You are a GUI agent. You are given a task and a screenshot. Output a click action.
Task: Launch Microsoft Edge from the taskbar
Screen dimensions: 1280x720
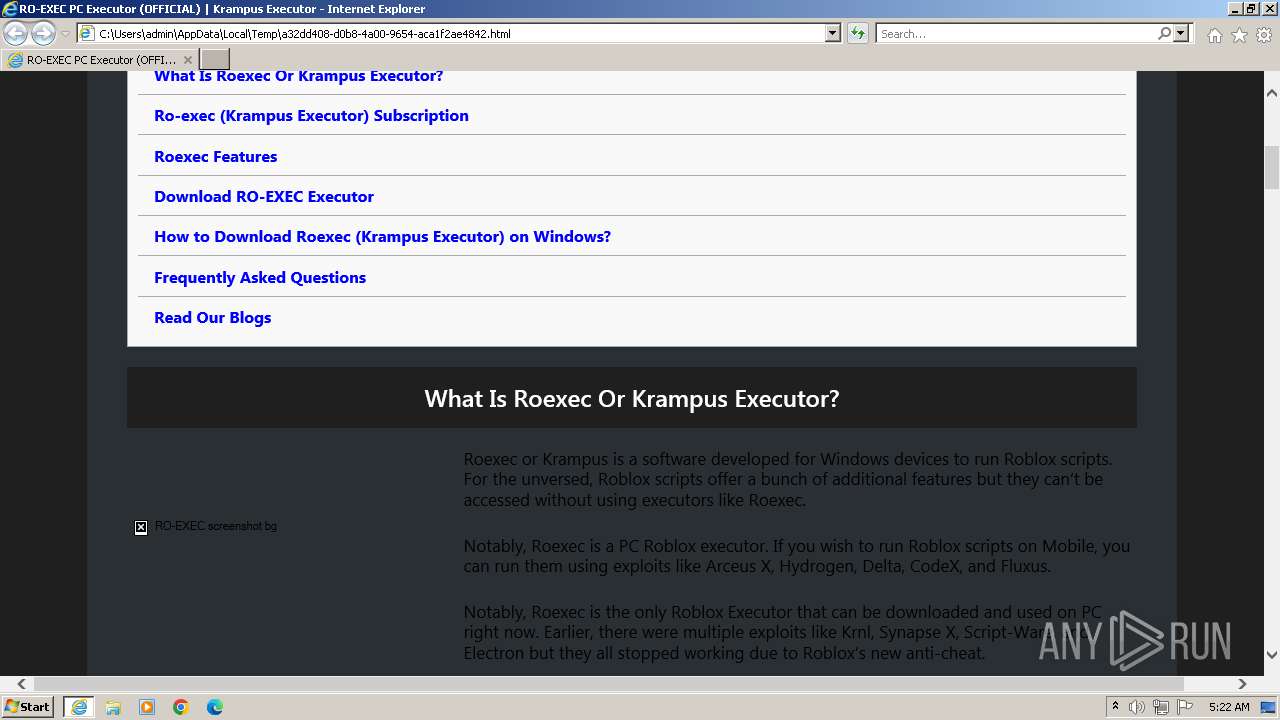point(215,707)
